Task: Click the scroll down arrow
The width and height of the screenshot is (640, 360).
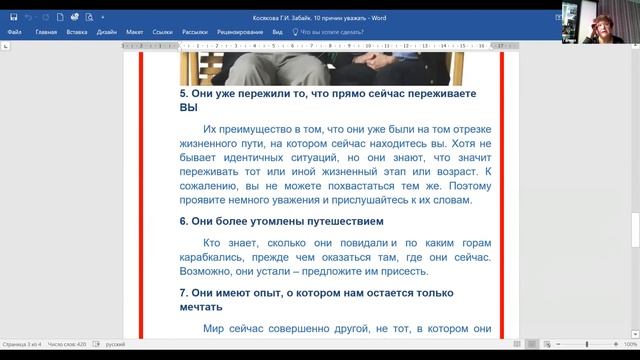Action: [636, 334]
